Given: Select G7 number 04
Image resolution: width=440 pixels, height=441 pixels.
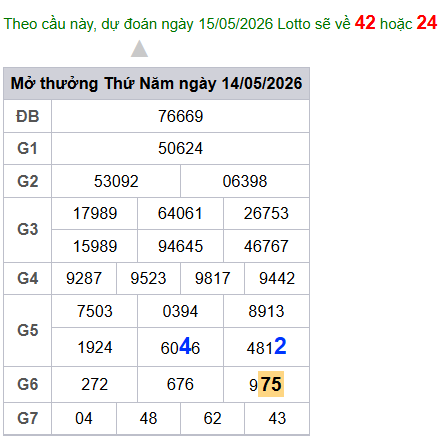Looking at the screenshot, I should (84, 418).
